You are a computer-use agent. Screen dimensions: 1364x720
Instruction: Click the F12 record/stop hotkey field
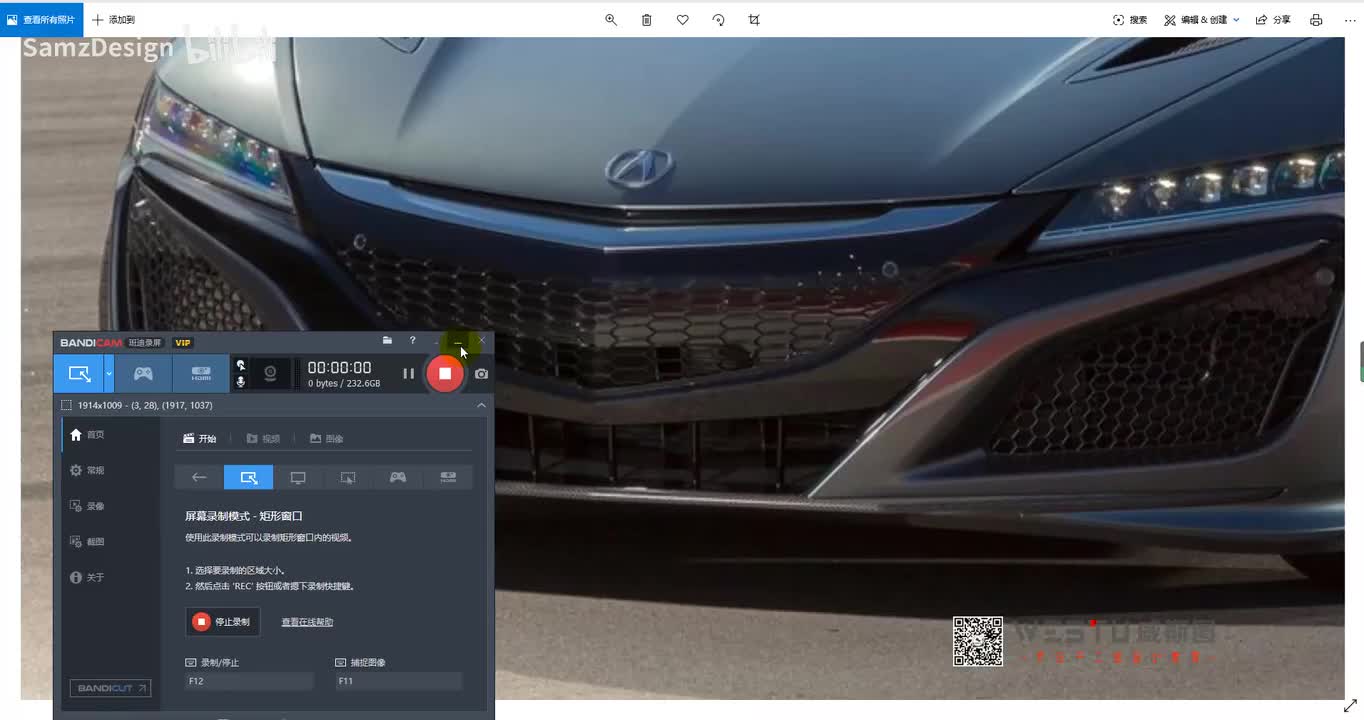click(249, 681)
